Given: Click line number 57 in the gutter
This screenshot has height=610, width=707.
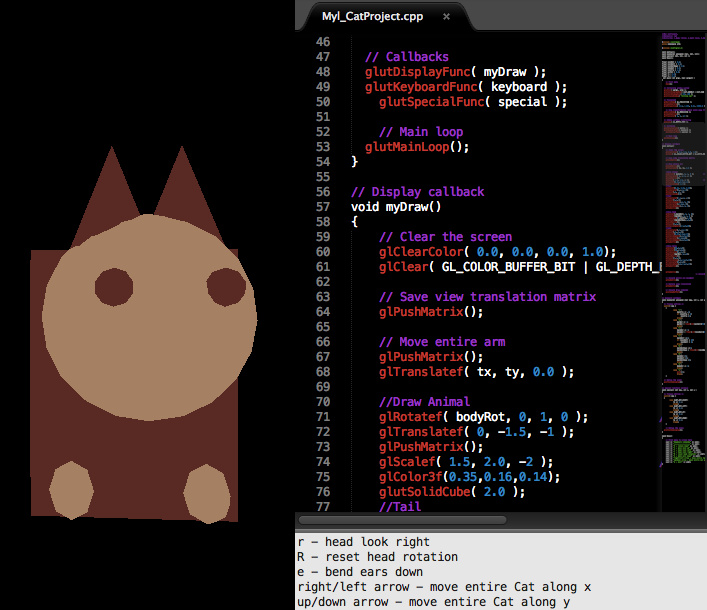Looking at the screenshot, I should click(x=321, y=207).
